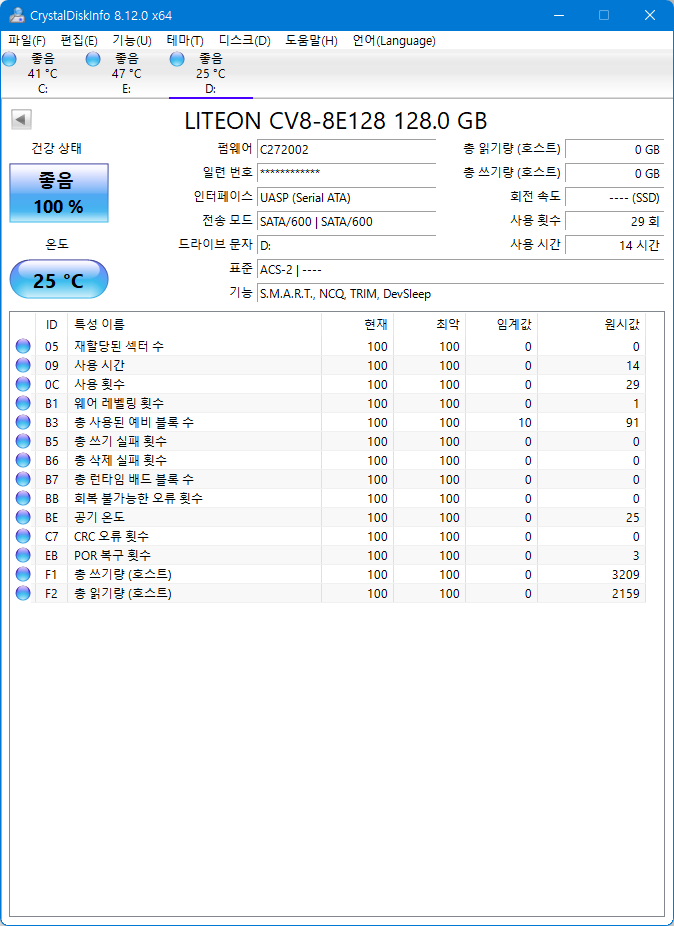The height and width of the screenshot is (926, 674).
Task: Click raw value 91 in B3 row
Action: 633,422
